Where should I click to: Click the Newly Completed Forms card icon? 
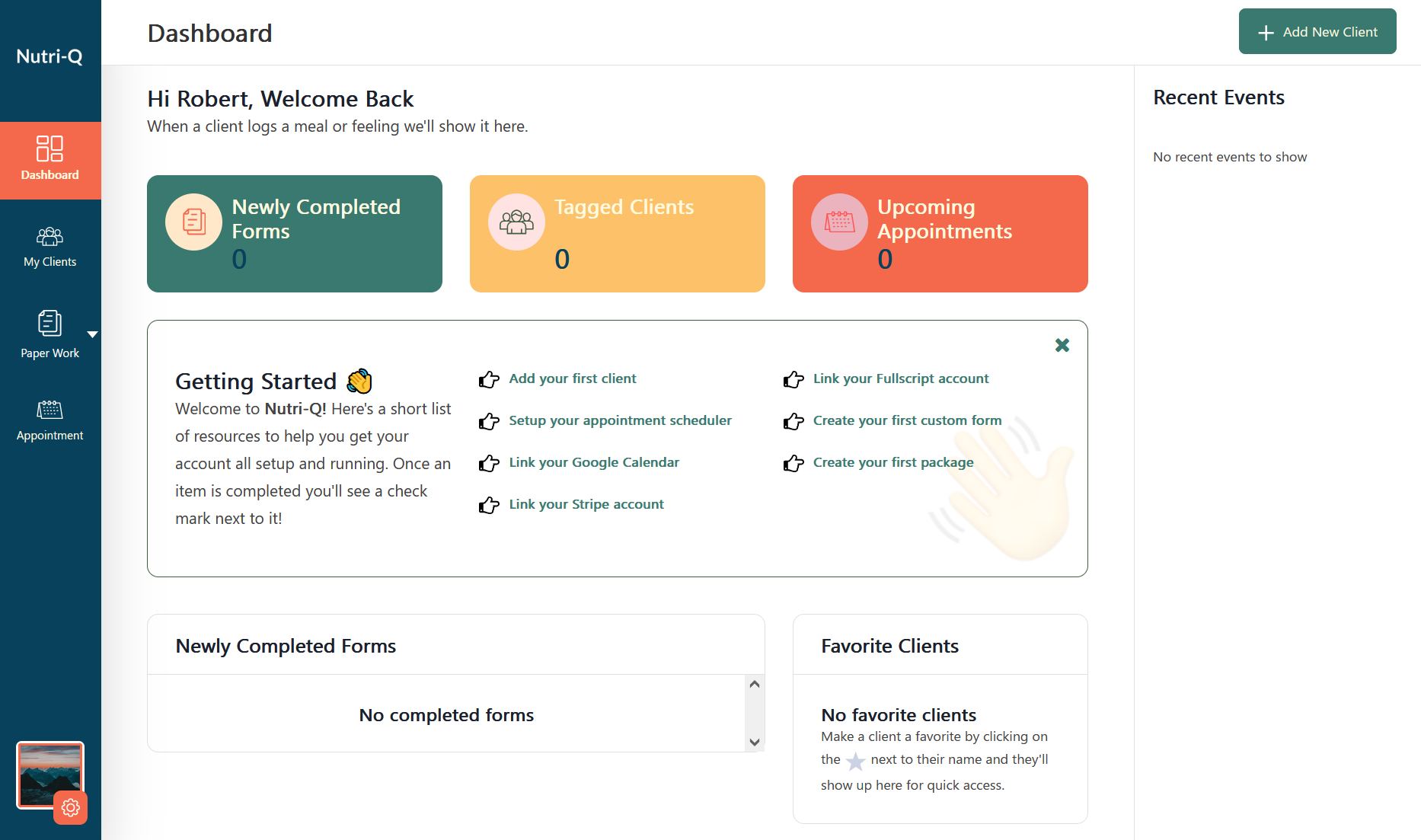coord(194,222)
